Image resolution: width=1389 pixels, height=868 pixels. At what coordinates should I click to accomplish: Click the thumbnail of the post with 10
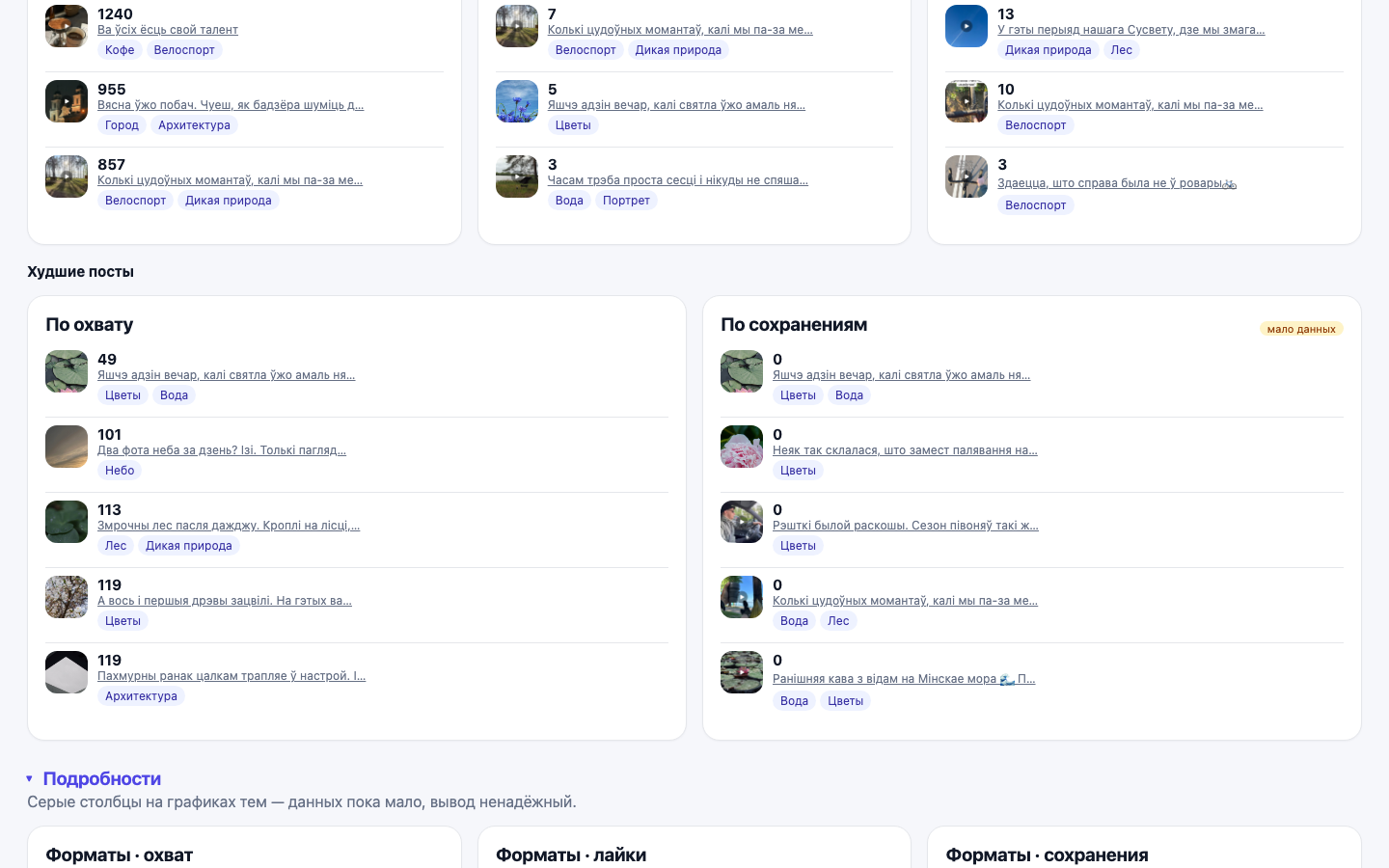967,101
